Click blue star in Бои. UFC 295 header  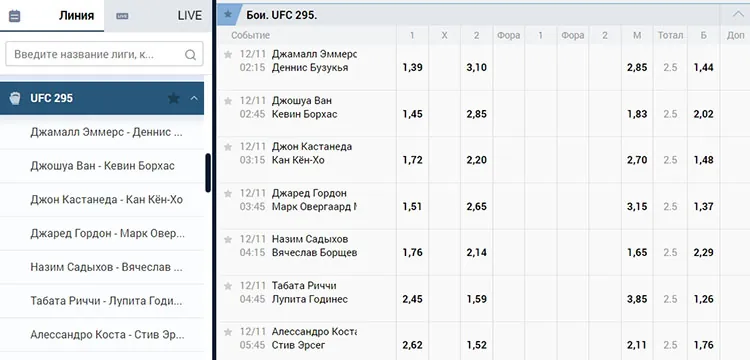228,14
